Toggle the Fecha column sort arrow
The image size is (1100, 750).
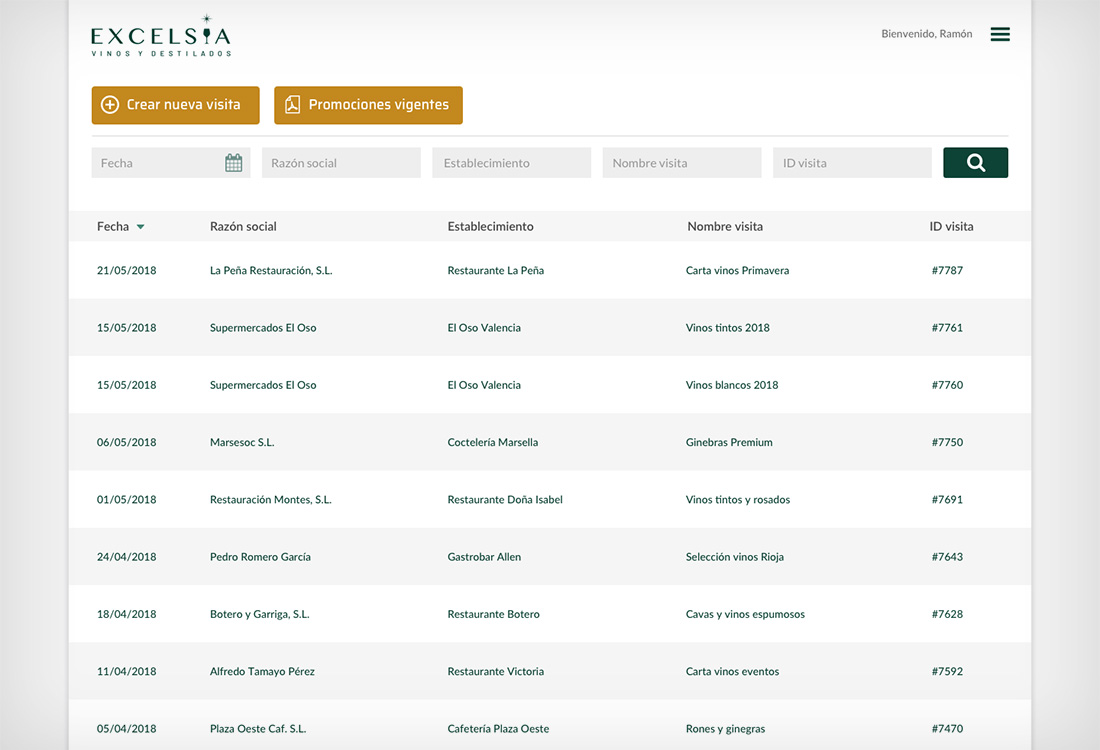(140, 227)
